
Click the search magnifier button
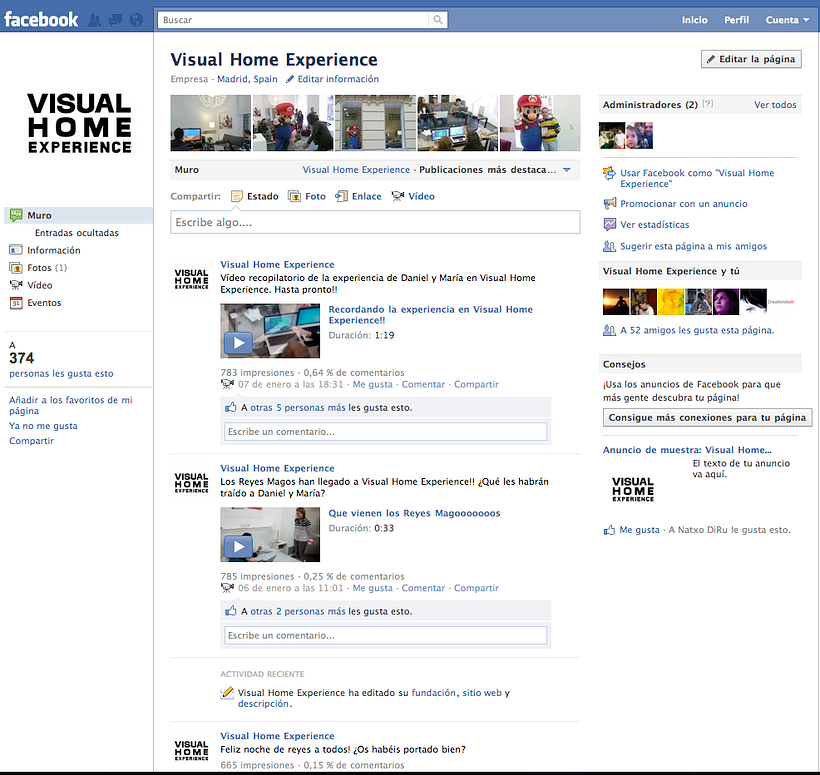(x=438, y=20)
